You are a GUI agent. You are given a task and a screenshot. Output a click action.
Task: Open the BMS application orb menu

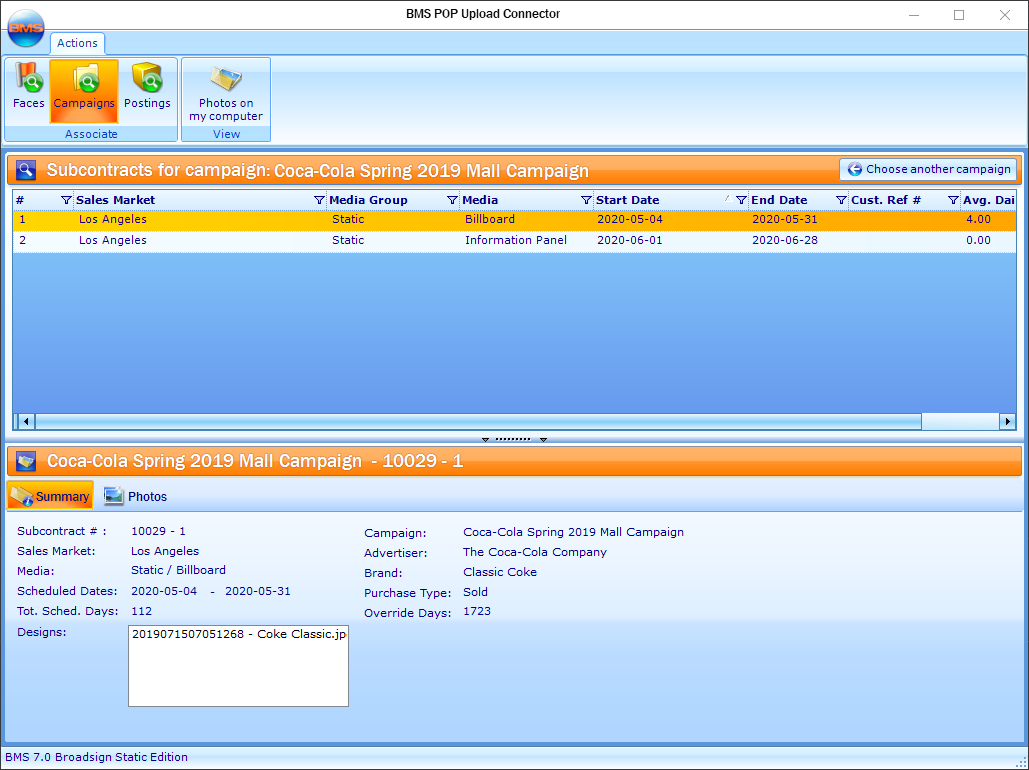click(x=26, y=29)
